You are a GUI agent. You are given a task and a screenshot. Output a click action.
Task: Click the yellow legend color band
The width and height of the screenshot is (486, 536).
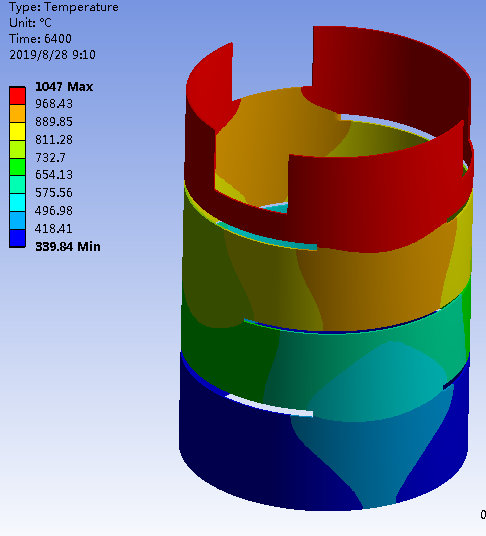pyautogui.click(x=17, y=131)
